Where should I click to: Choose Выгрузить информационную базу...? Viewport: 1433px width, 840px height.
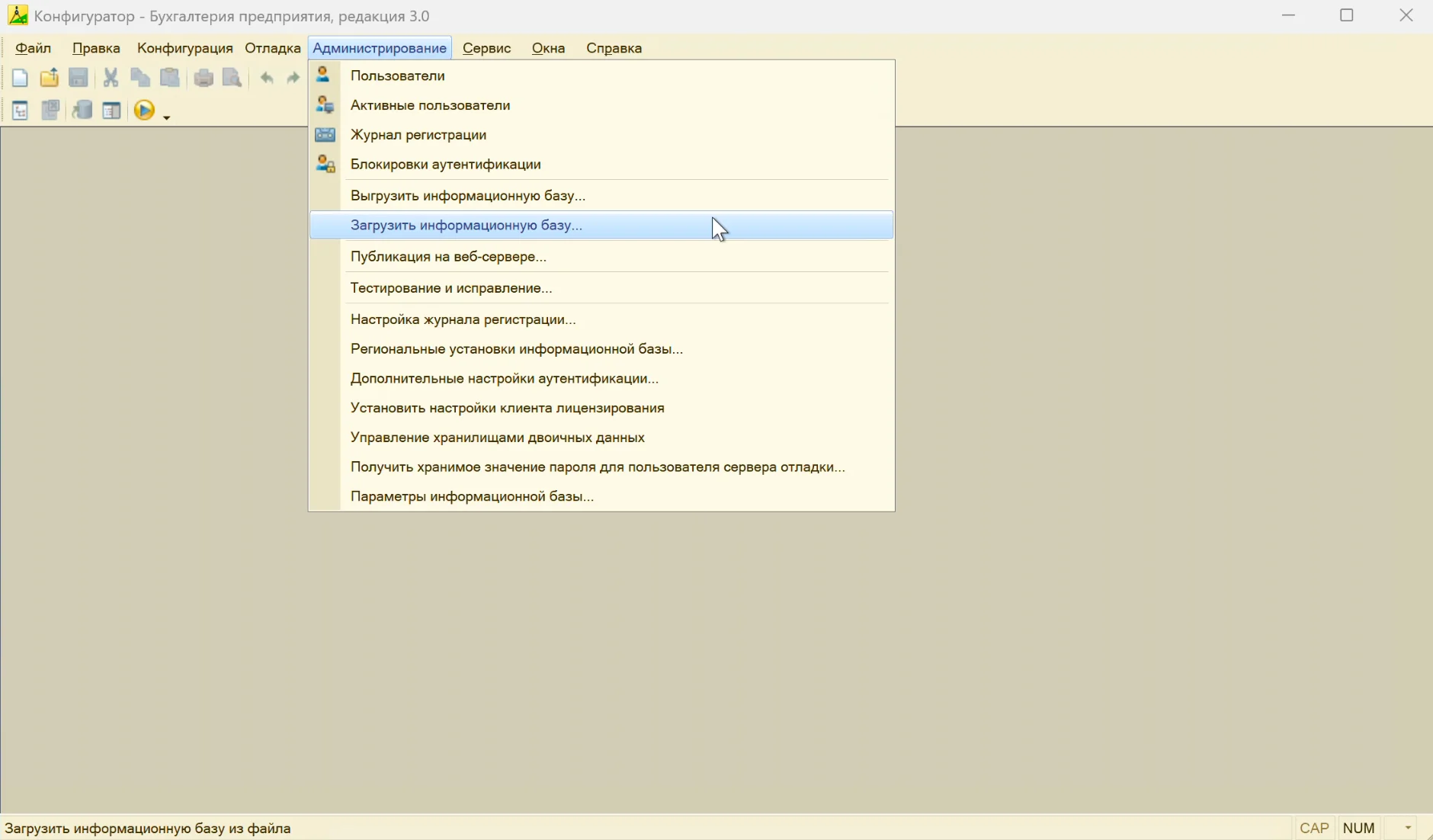click(601, 196)
